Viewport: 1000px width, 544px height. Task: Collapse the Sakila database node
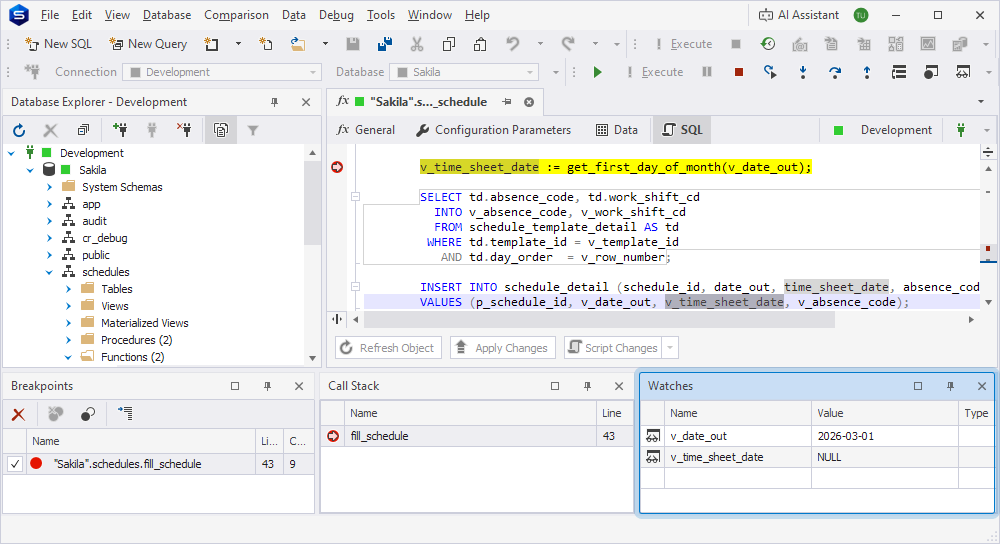click(x=30, y=170)
